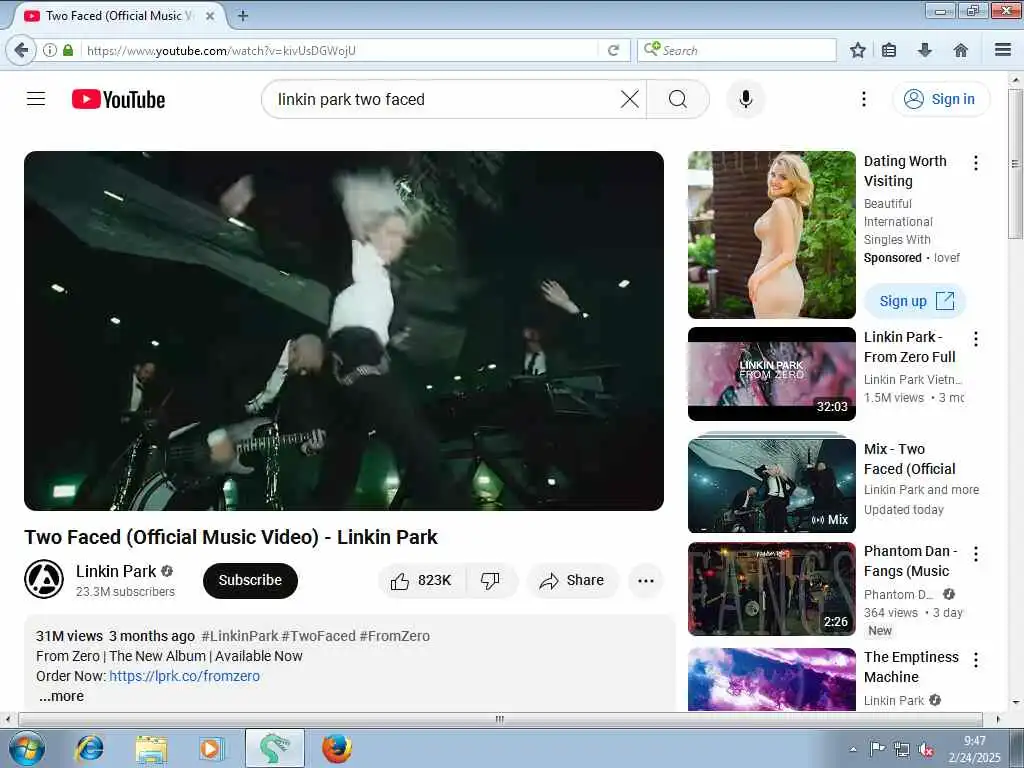Dislike the video
Image resolution: width=1024 pixels, height=768 pixels.
[491, 580]
